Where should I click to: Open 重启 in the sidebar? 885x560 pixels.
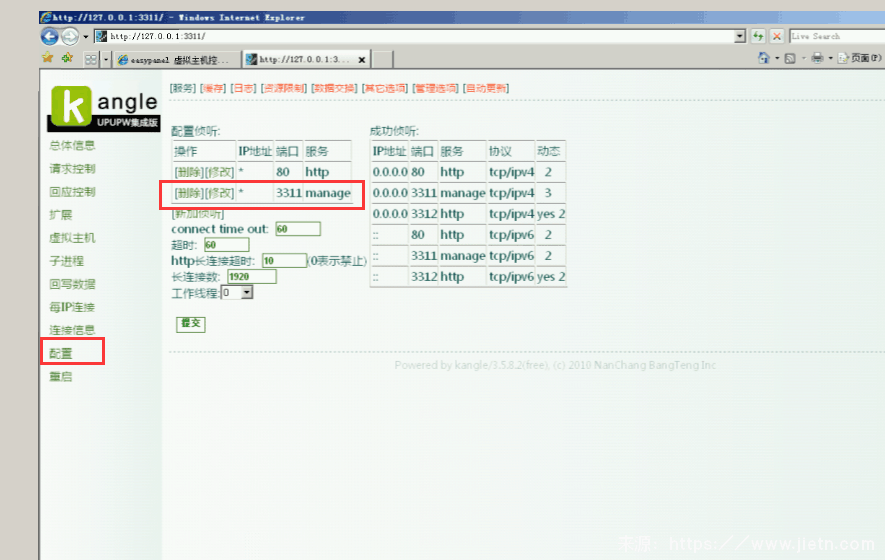point(61,377)
